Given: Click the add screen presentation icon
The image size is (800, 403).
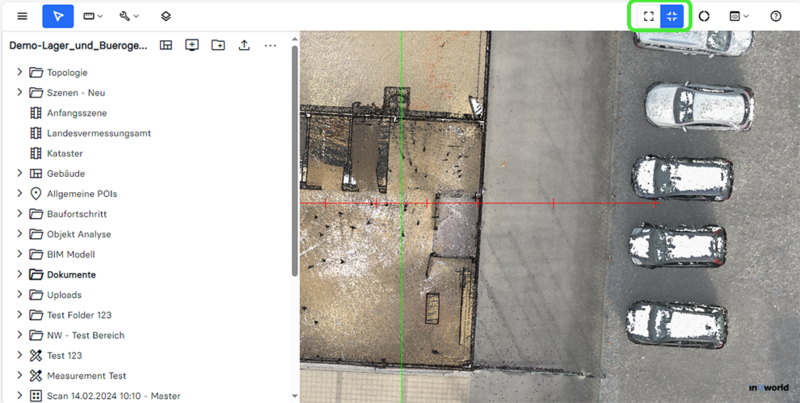Looking at the screenshot, I should [192, 45].
